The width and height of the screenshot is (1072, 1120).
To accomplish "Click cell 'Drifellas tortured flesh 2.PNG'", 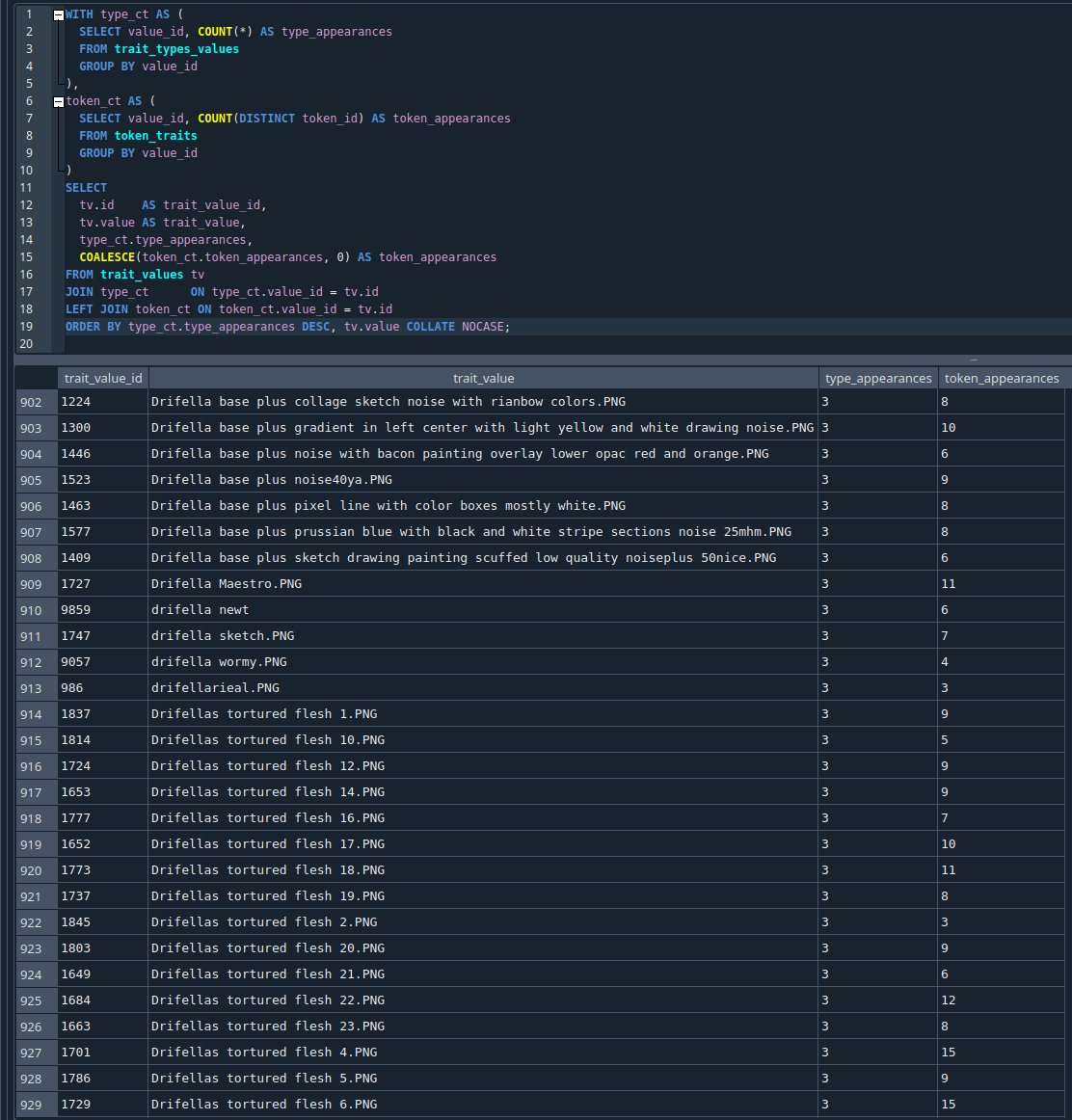I will (x=483, y=922).
